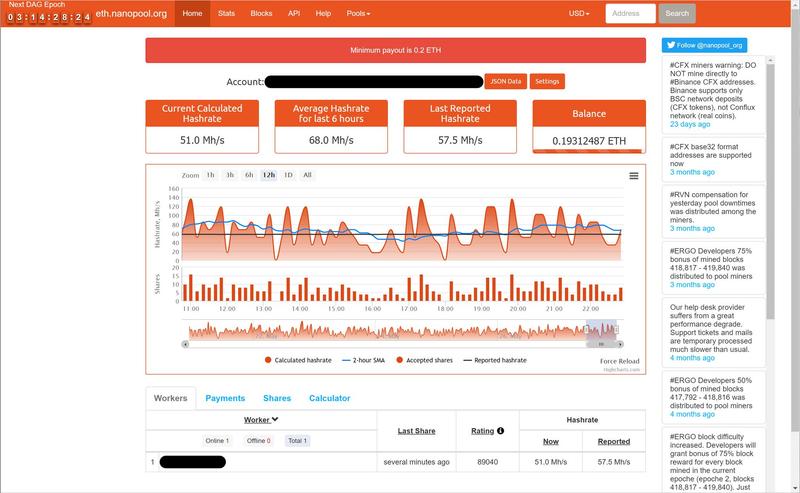Toggle Calculated hashrate legend series
The height and width of the screenshot is (493, 800).
pos(298,360)
